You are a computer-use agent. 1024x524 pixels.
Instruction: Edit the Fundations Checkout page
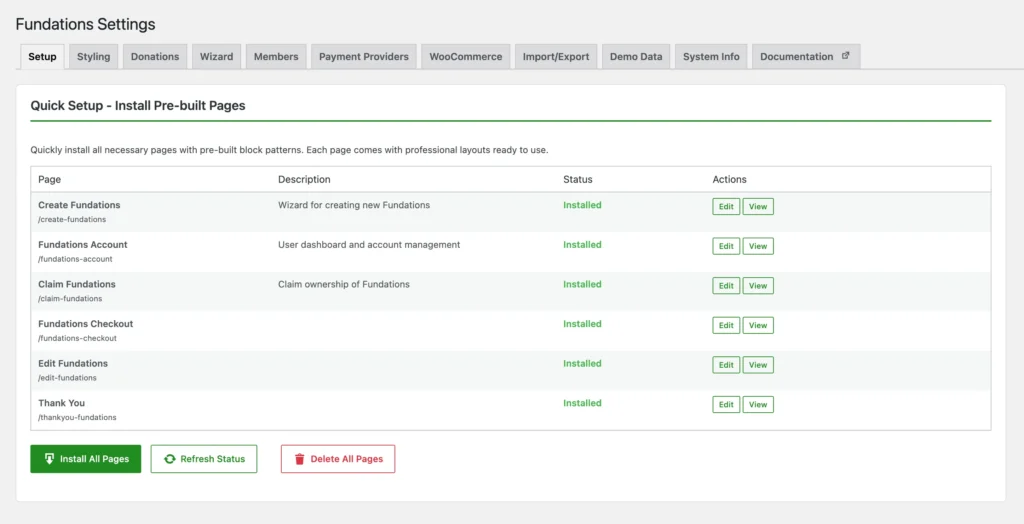[726, 325]
